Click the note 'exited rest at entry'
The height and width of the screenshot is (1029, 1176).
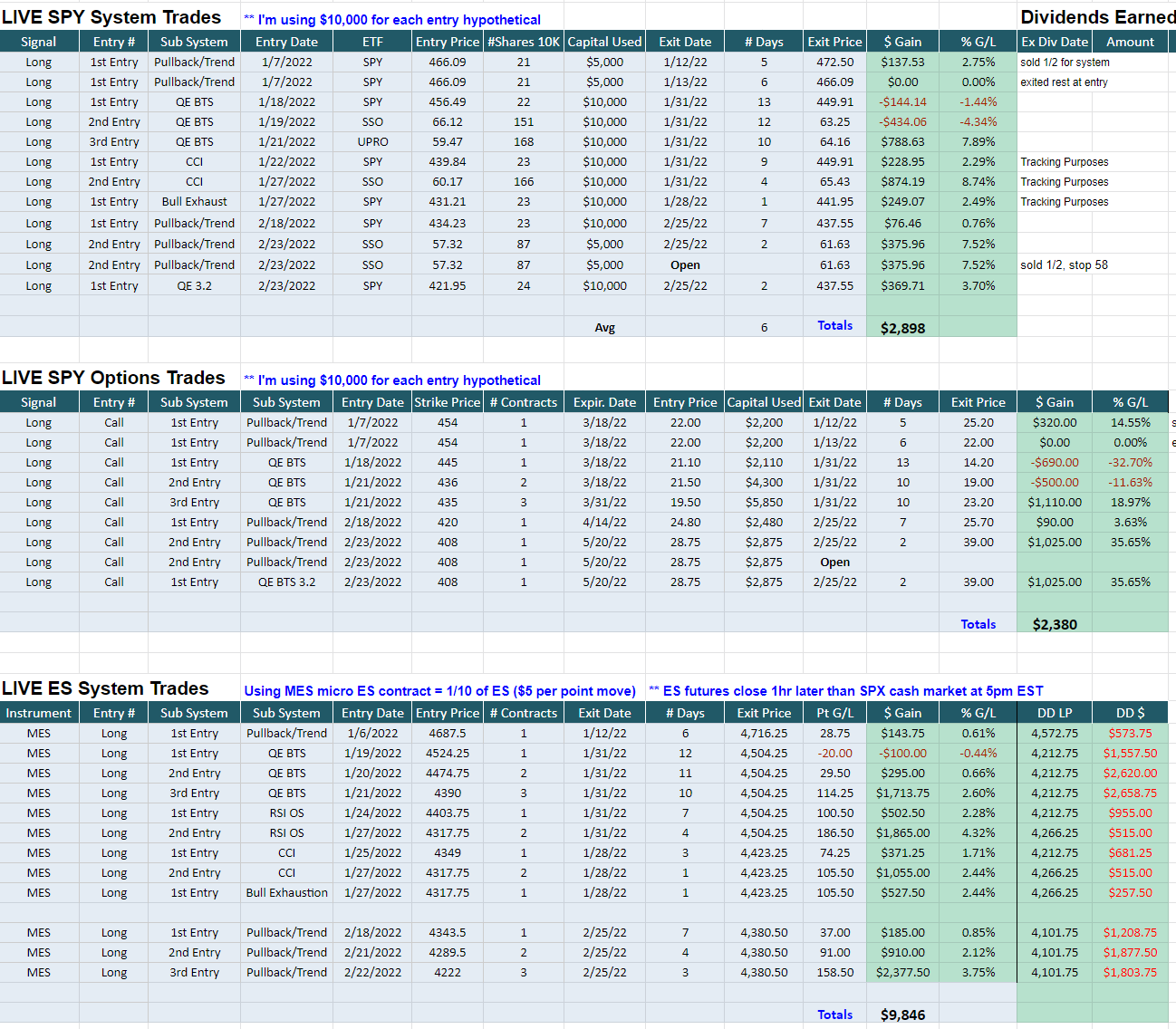click(1064, 82)
